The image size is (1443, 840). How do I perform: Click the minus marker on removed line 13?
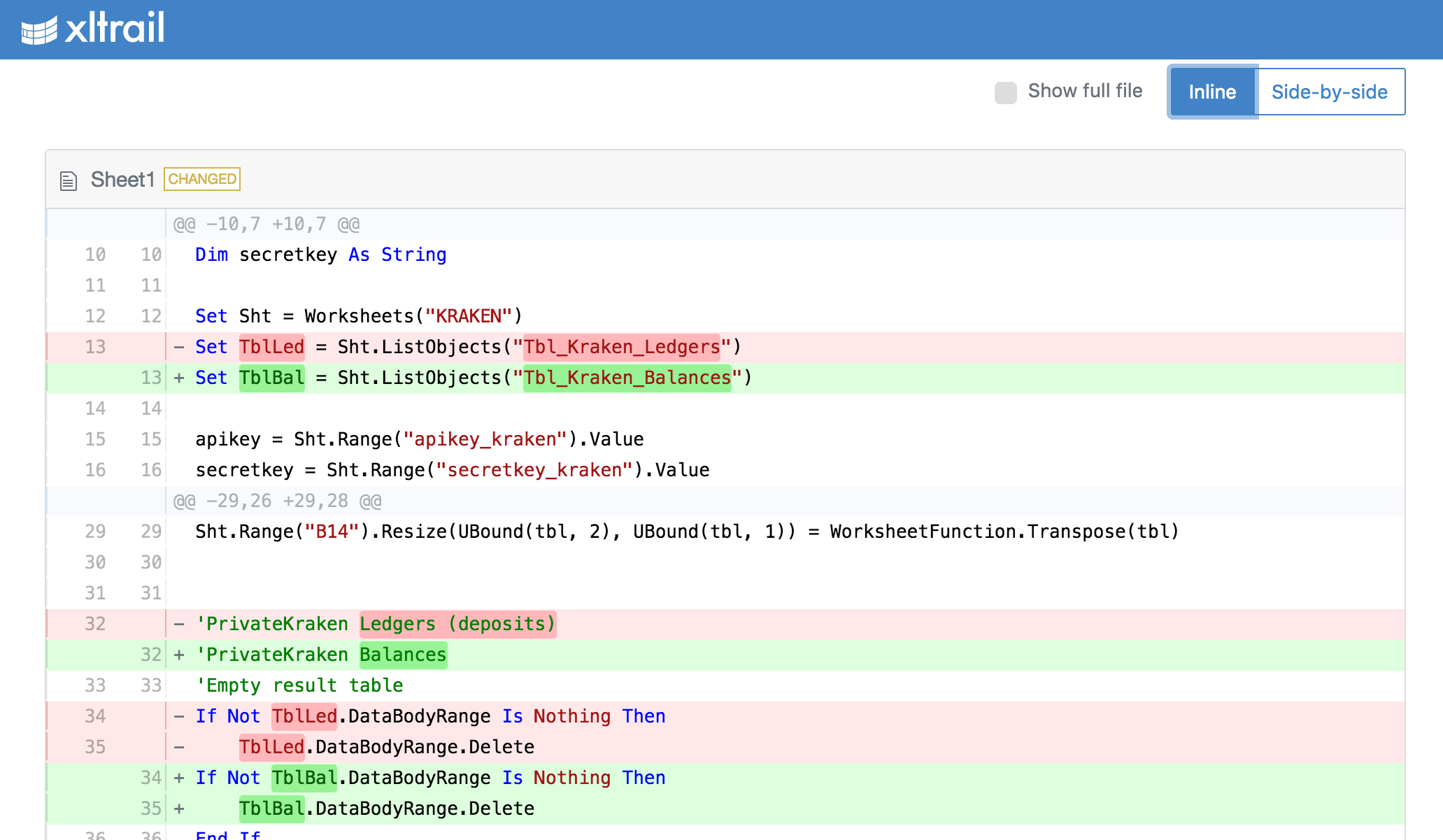click(x=179, y=347)
